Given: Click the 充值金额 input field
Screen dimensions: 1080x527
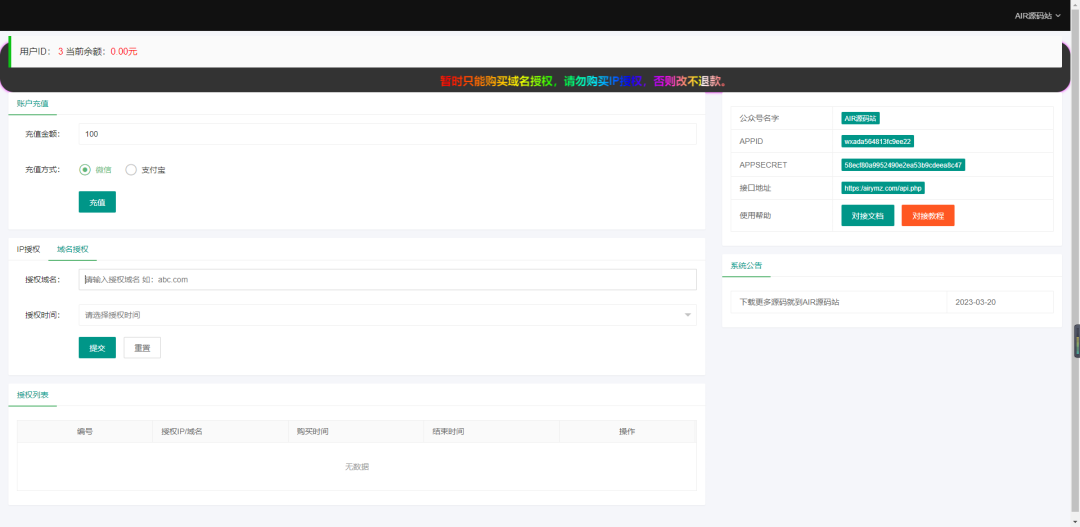Looking at the screenshot, I should click(387, 134).
